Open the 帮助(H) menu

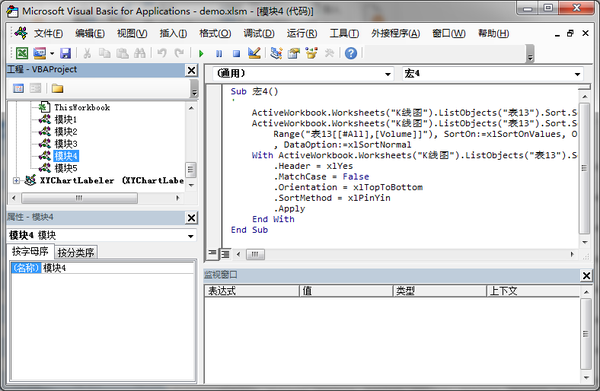[494, 33]
